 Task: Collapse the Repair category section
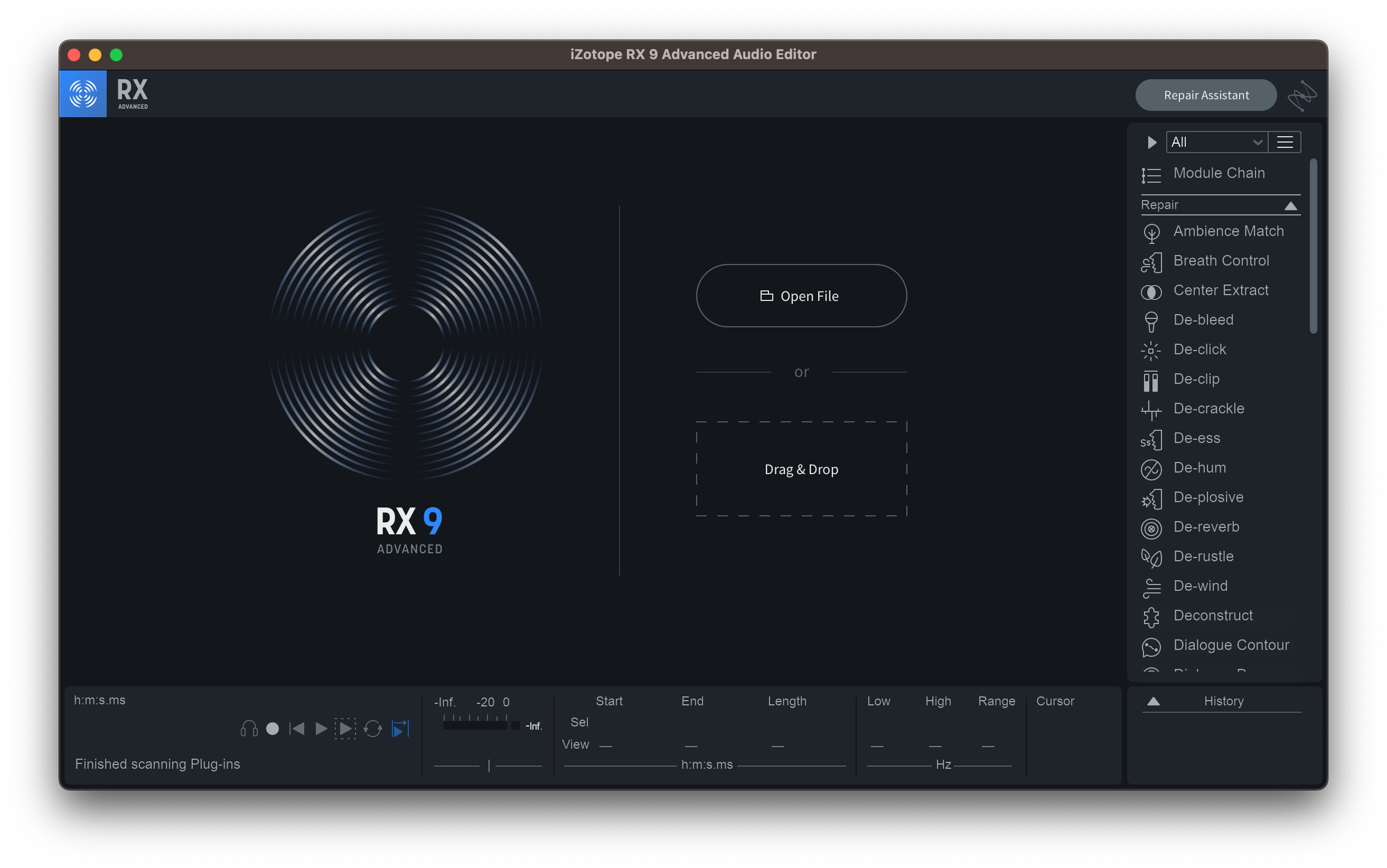1290,206
